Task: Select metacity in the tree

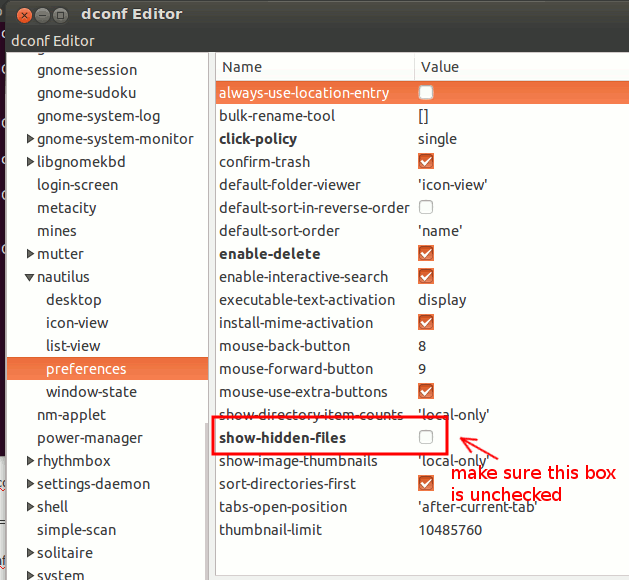Action: (67, 208)
